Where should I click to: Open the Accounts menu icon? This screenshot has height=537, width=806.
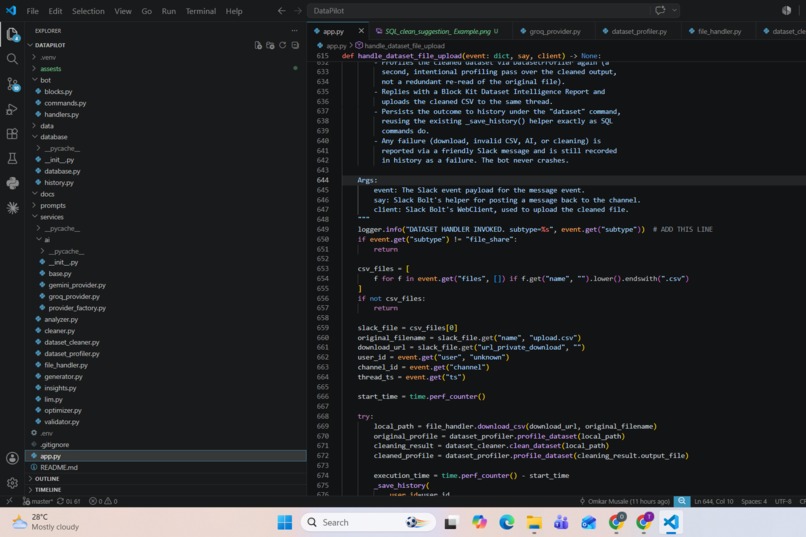12,458
